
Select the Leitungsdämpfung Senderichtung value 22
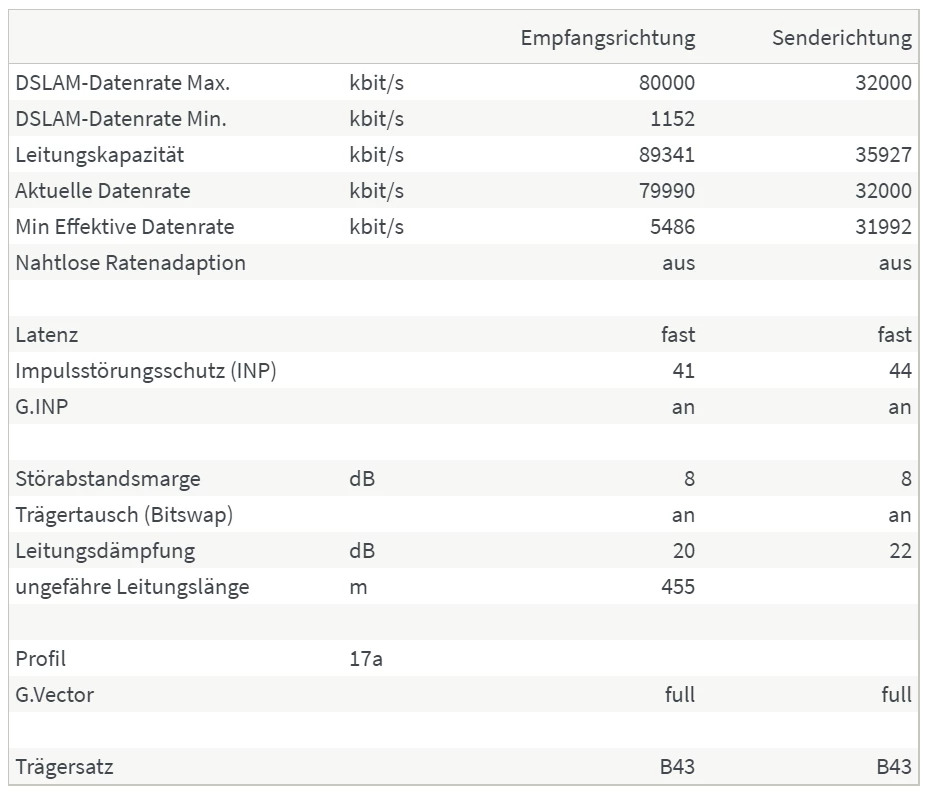pos(899,551)
